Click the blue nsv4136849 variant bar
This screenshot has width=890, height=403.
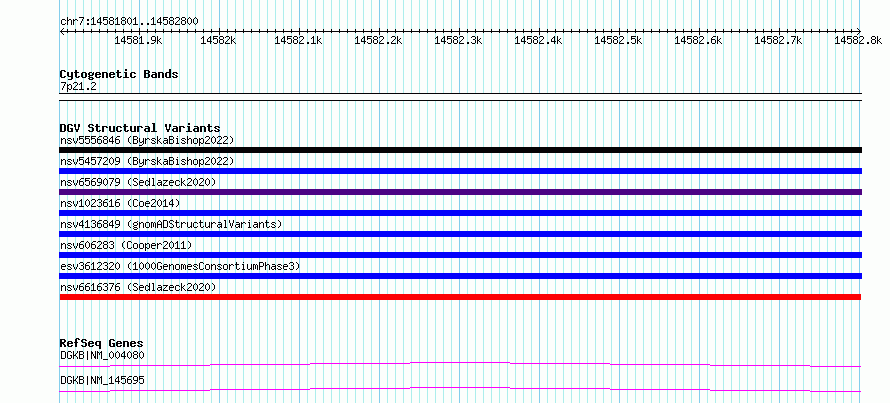(x=460, y=234)
